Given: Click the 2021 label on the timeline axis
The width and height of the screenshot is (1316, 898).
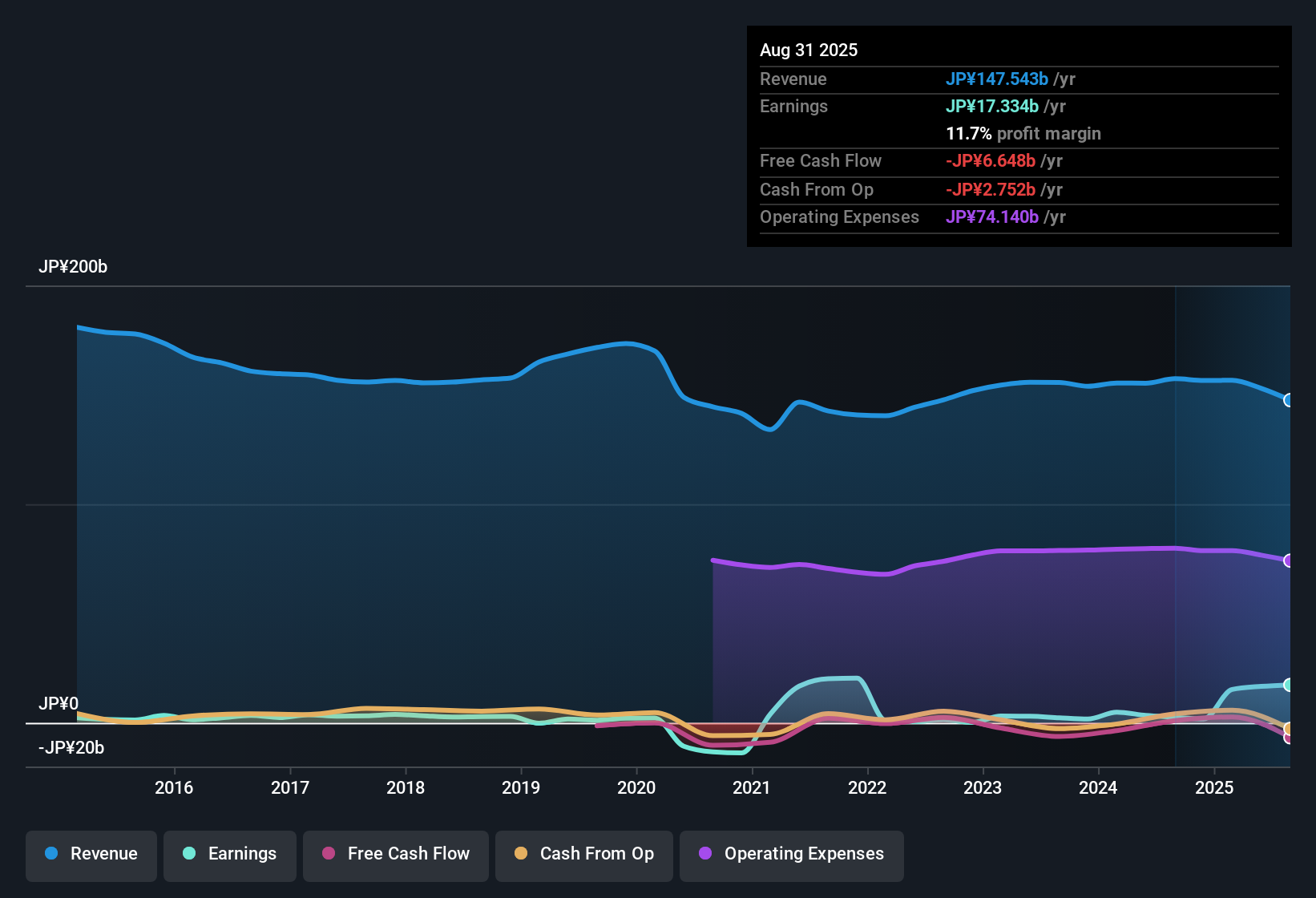Looking at the screenshot, I should (x=752, y=788).
